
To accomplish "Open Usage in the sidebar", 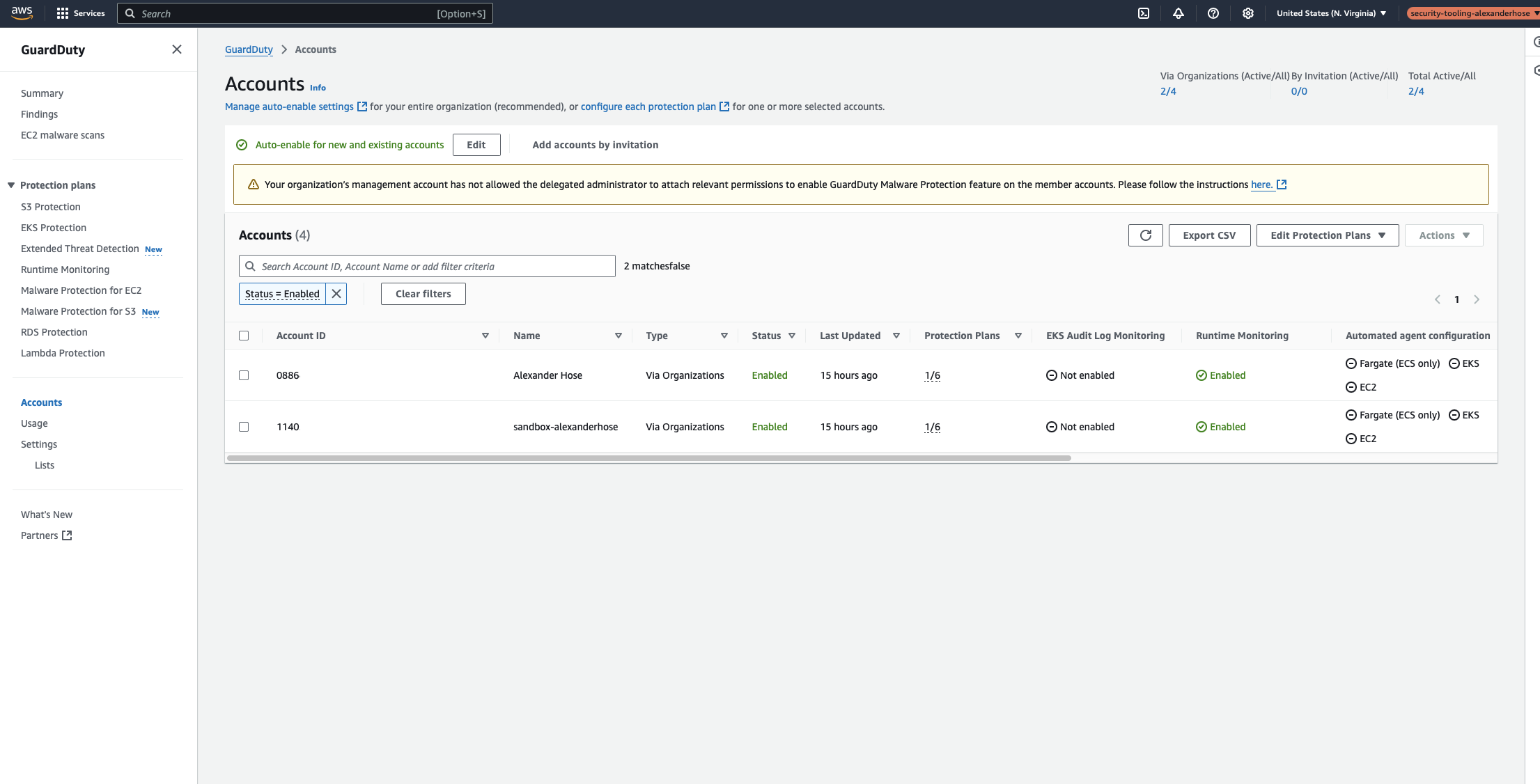I will pos(34,423).
